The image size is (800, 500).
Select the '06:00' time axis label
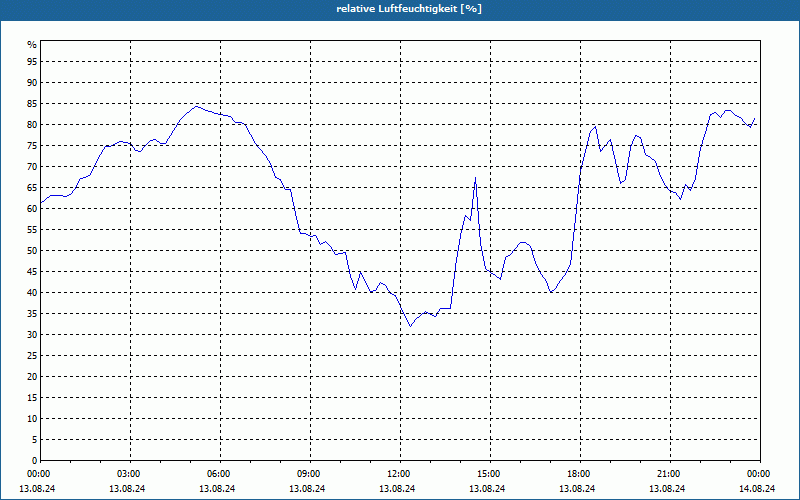(218, 474)
